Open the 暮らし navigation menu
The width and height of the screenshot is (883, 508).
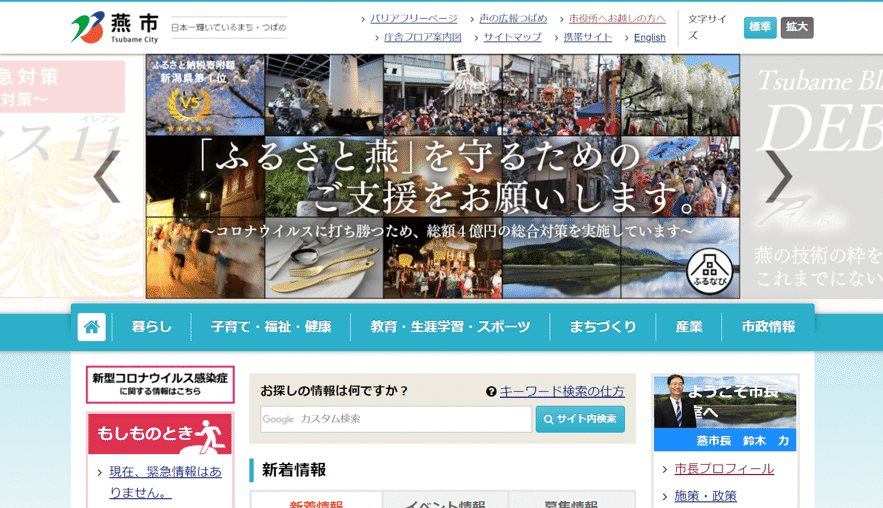(152, 327)
